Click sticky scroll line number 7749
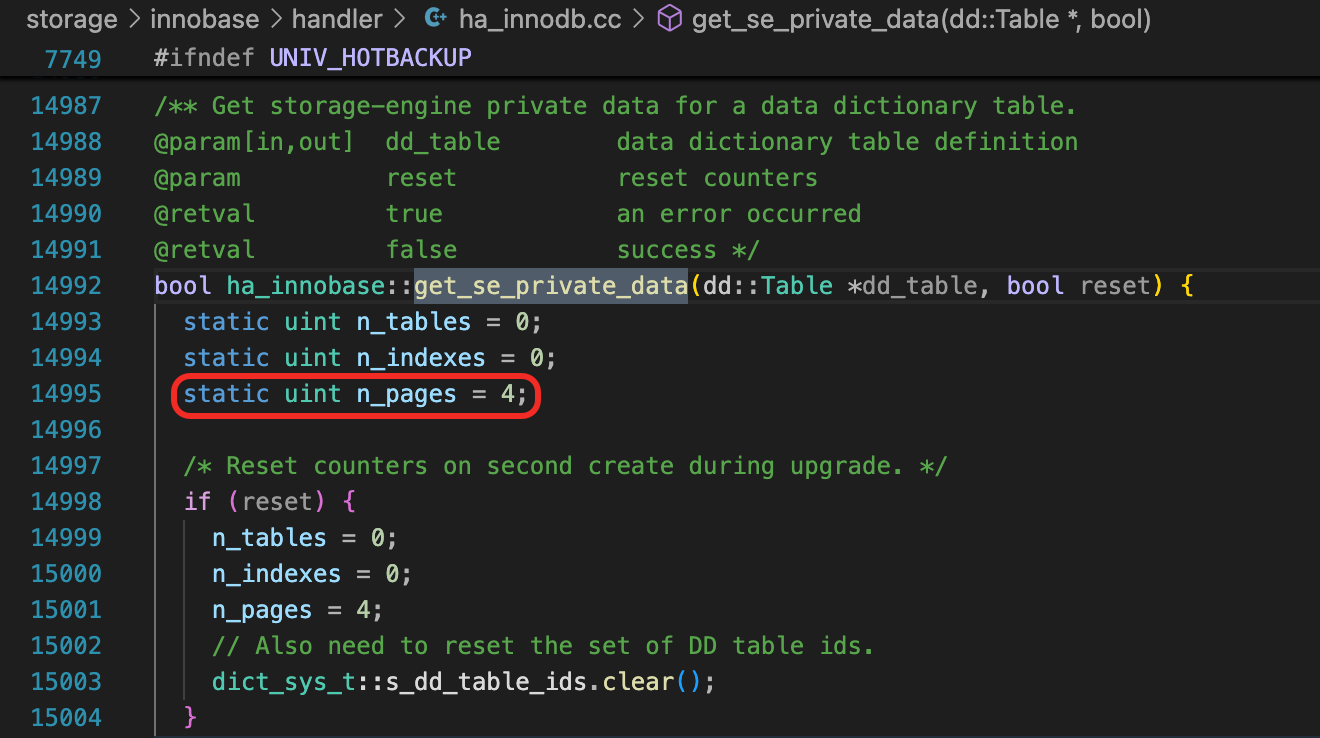The width and height of the screenshot is (1320, 738). coord(73,58)
